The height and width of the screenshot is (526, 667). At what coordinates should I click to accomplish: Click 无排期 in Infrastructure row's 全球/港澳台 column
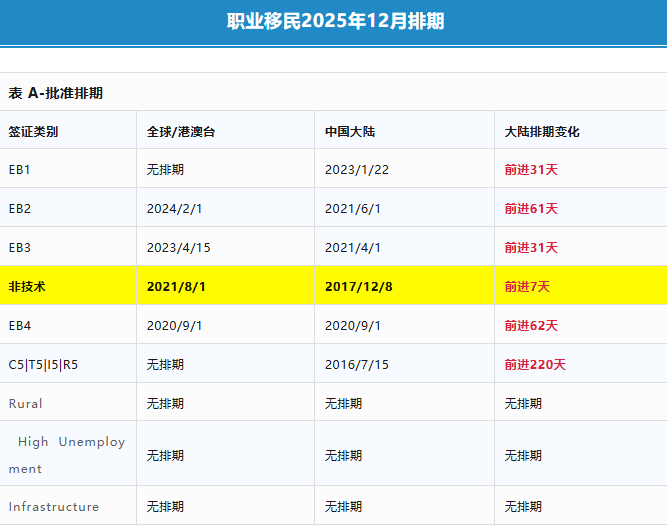tap(165, 507)
